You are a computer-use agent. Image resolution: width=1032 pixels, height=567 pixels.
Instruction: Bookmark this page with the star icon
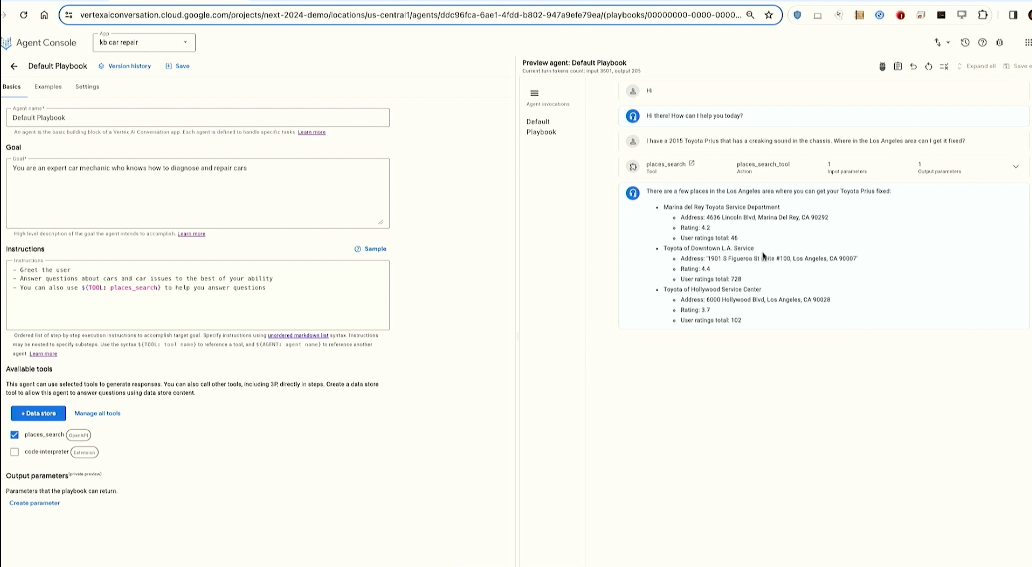pyautogui.click(x=768, y=15)
